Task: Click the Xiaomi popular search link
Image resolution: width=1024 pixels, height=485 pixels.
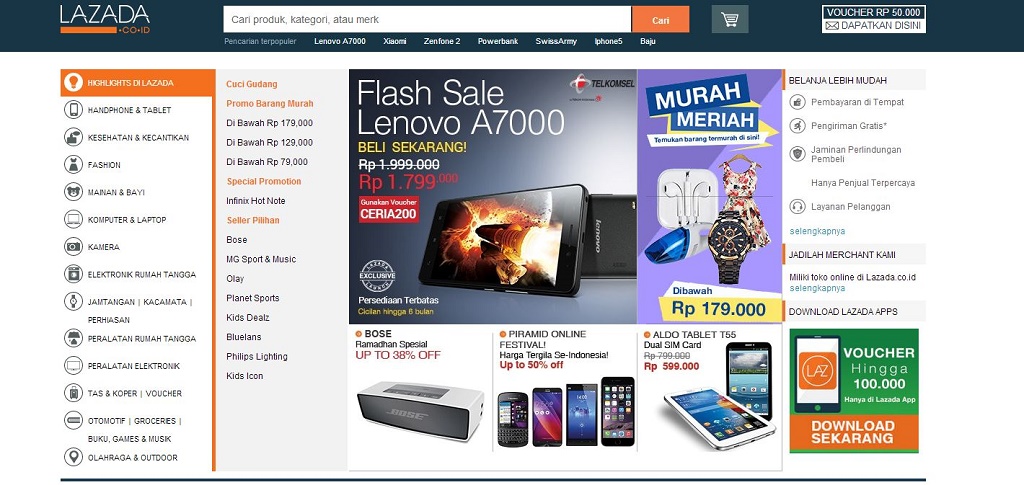Action: [x=394, y=41]
